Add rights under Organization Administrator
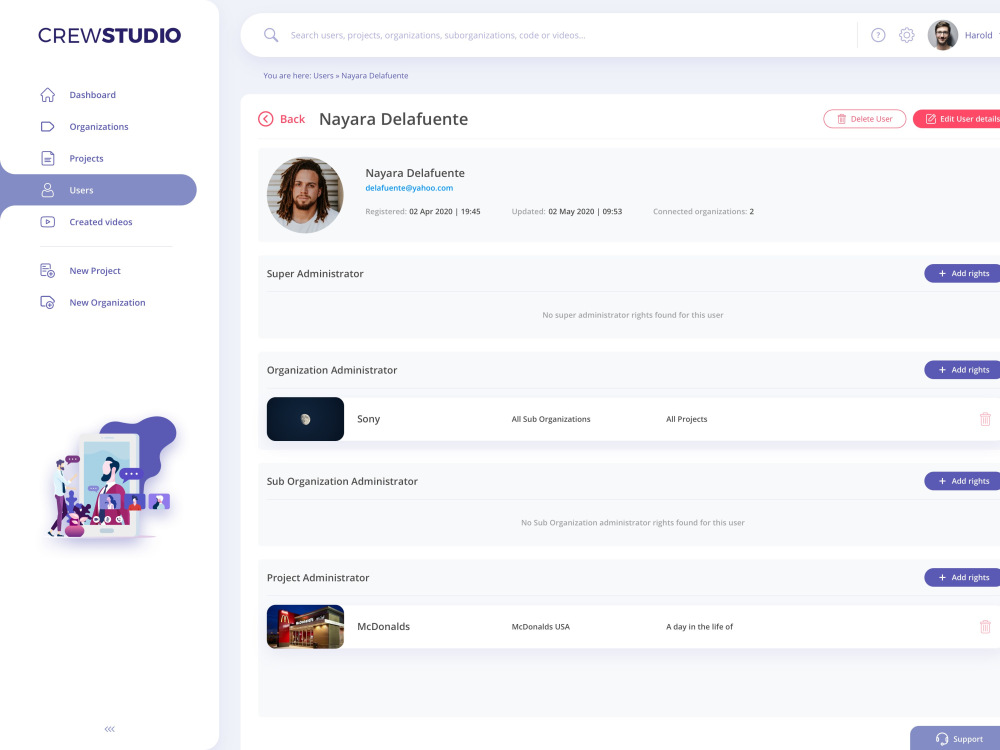The height and width of the screenshot is (750, 1000). [x=962, y=370]
